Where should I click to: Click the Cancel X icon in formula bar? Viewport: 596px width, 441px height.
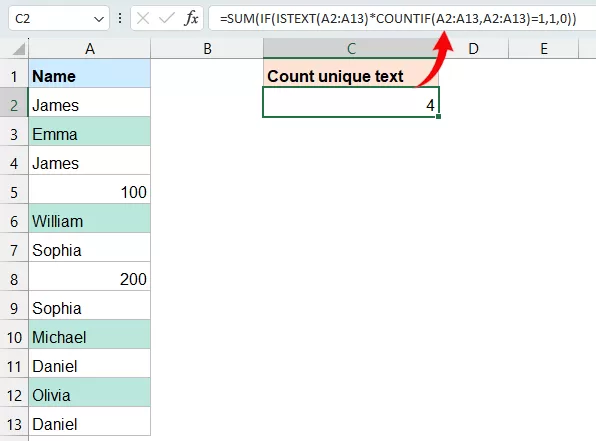click(x=143, y=18)
